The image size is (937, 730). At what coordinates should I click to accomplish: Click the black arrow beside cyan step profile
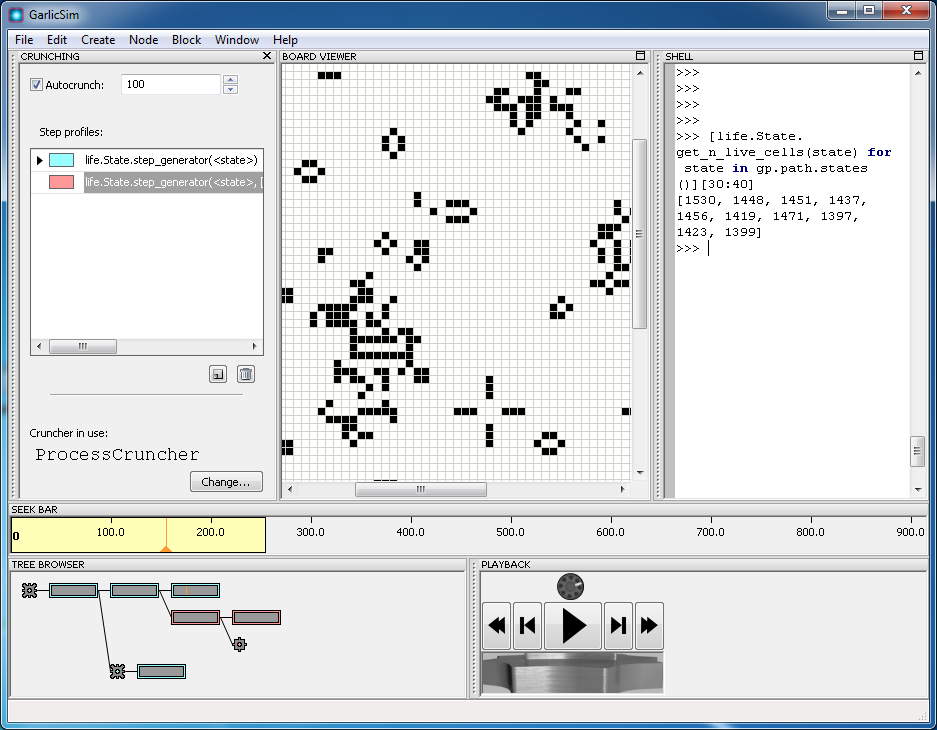[x=40, y=160]
